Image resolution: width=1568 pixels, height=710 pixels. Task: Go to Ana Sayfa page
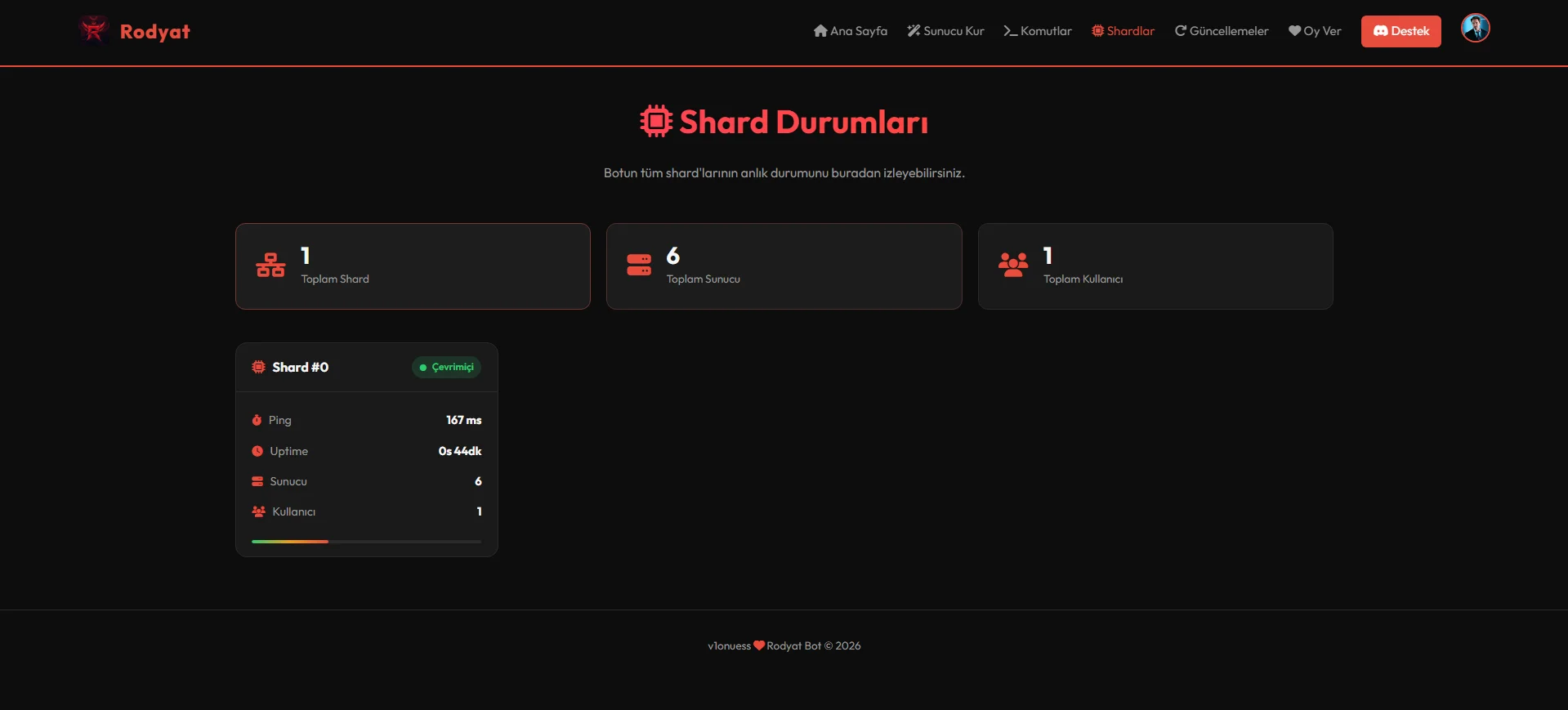coord(850,31)
